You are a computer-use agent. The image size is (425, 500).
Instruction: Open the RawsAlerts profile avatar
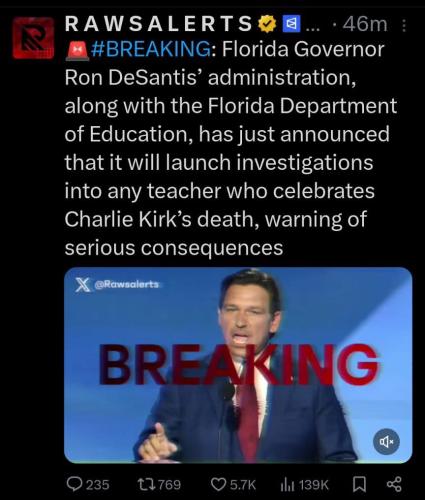tap(33, 38)
